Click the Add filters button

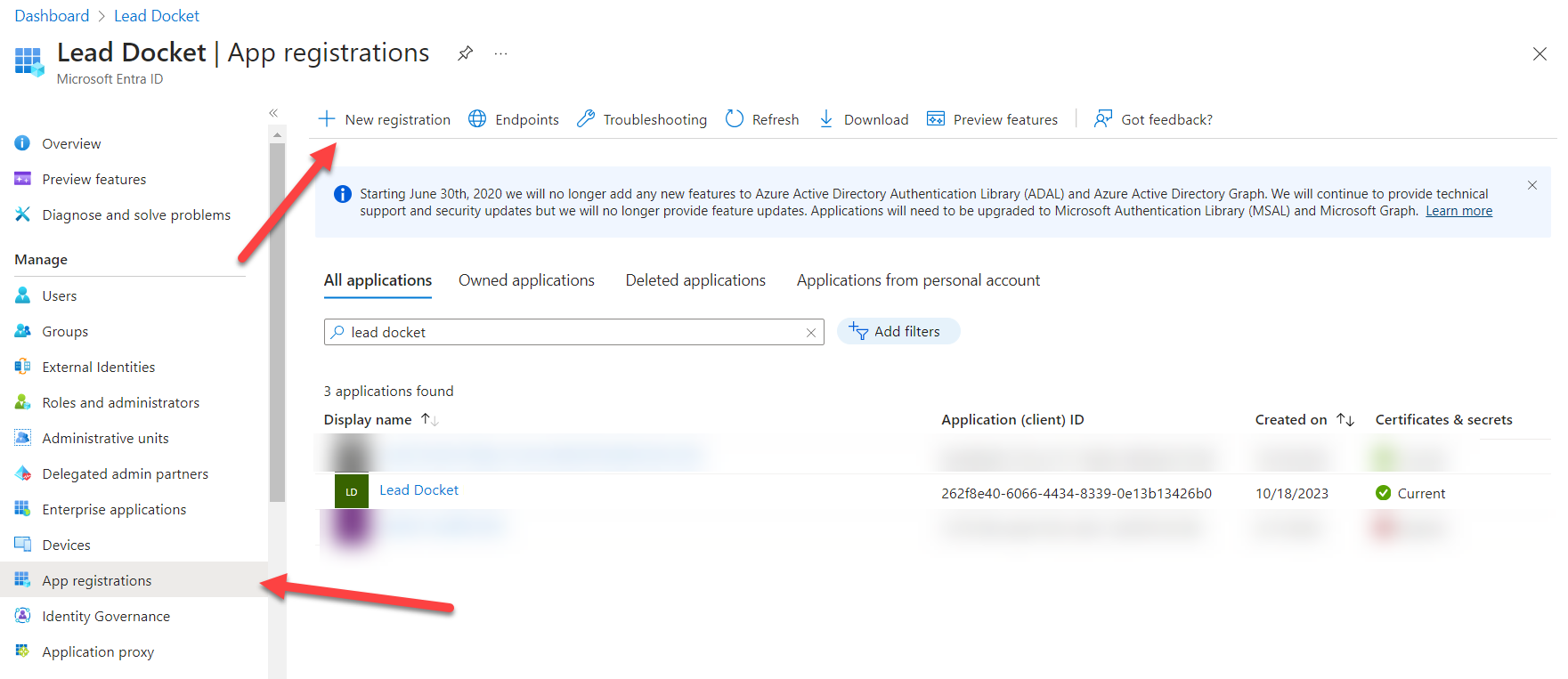coord(898,331)
